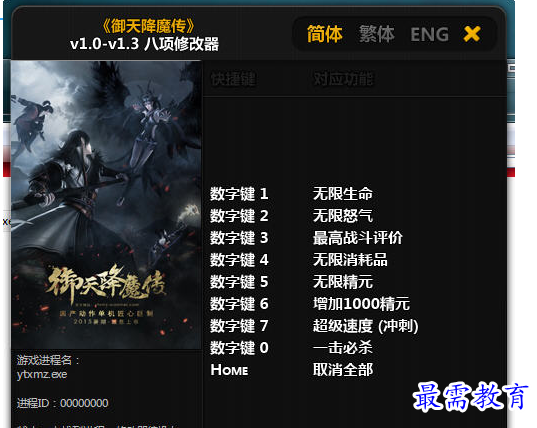Image resolution: width=537 pixels, height=428 pixels.
Task: Click the 数字键 0 hotkey label
Action: (x=239, y=348)
